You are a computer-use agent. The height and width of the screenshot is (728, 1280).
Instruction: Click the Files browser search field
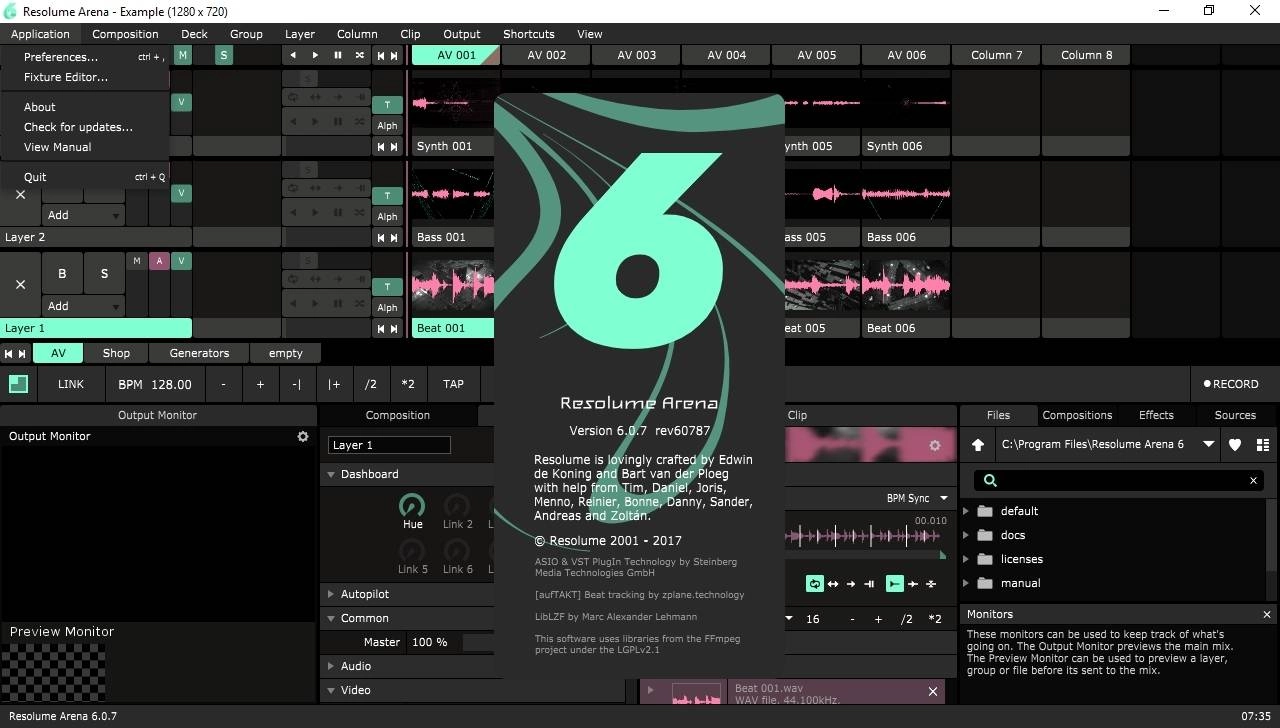coord(1119,480)
